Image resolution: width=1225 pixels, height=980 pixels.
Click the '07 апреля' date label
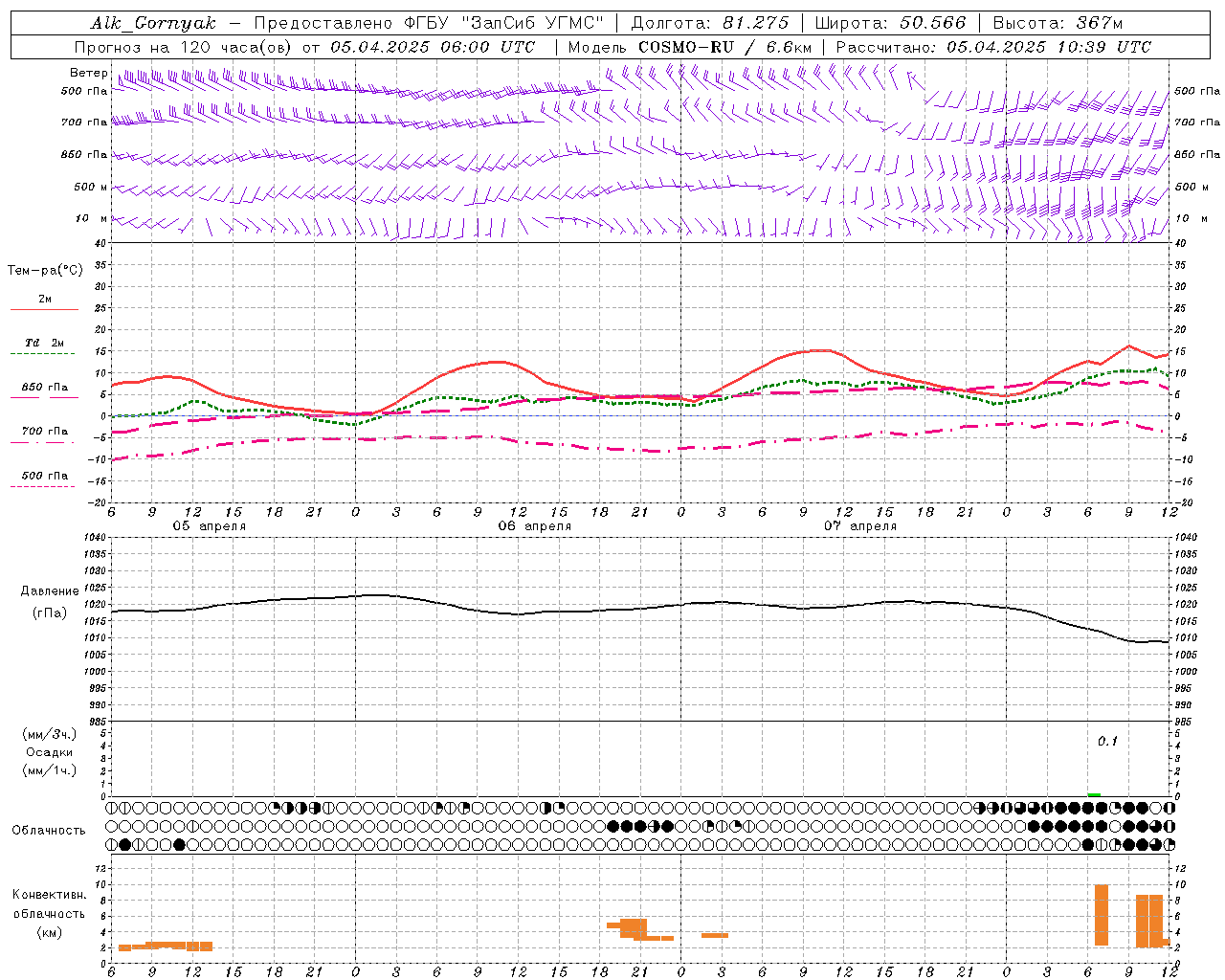(x=859, y=526)
